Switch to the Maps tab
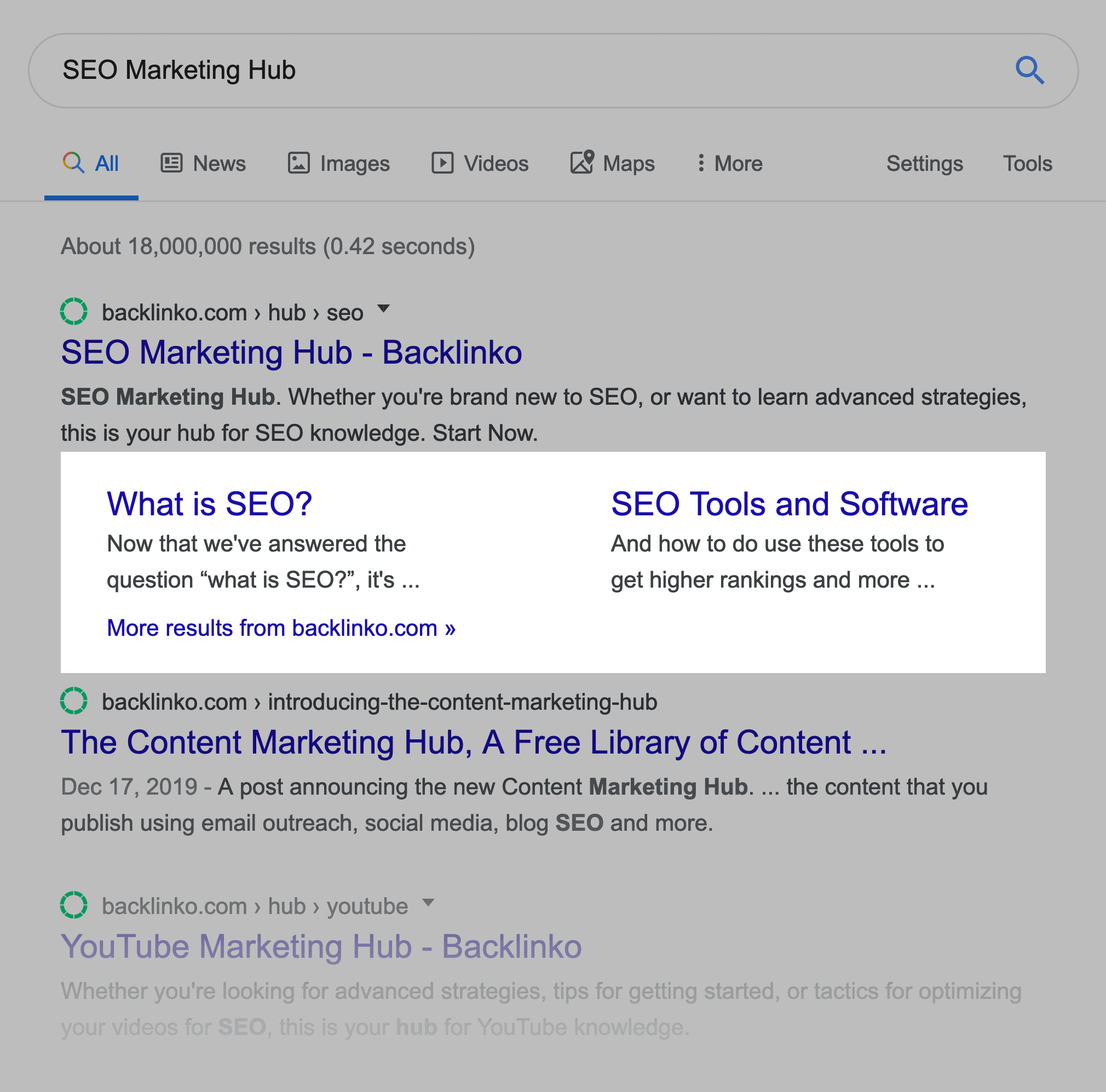Screen dimensions: 1106x1092 (x=612, y=164)
